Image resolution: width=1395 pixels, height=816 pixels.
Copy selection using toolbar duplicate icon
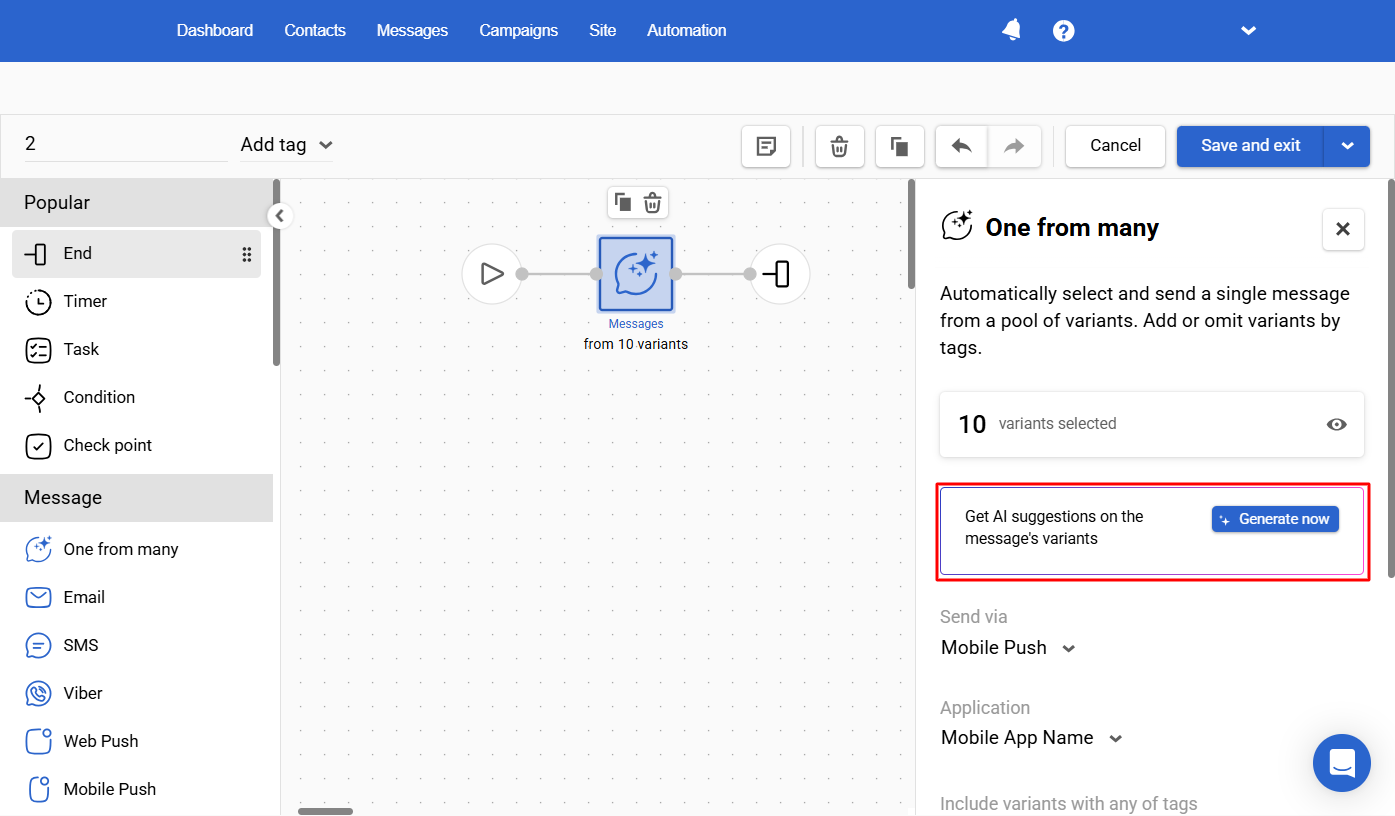click(x=900, y=147)
